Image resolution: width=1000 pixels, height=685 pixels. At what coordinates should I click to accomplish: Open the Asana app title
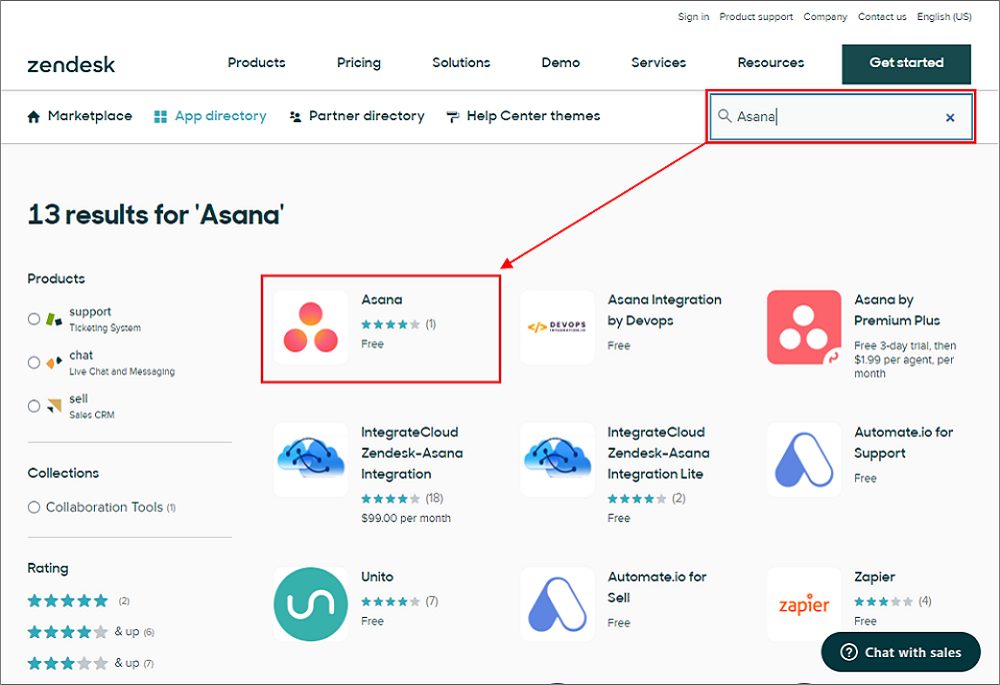coord(381,300)
